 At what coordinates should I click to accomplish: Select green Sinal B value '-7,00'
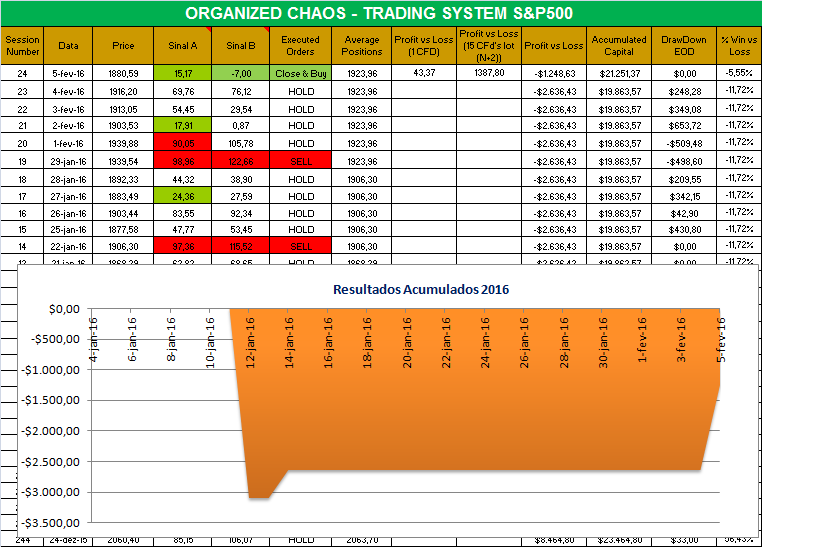click(x=241, y=73)
